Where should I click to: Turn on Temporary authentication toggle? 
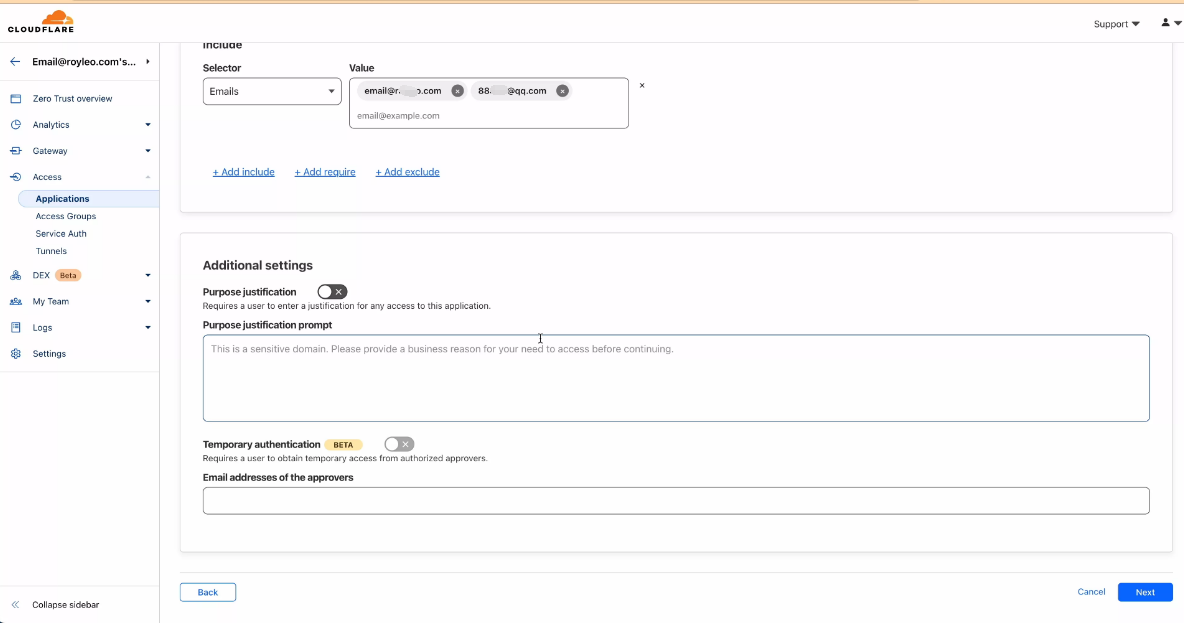[x=399, y=444]
